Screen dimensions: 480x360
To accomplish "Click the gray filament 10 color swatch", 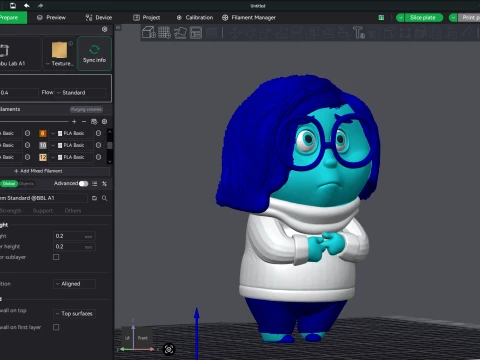I will [x=43, y=145].
